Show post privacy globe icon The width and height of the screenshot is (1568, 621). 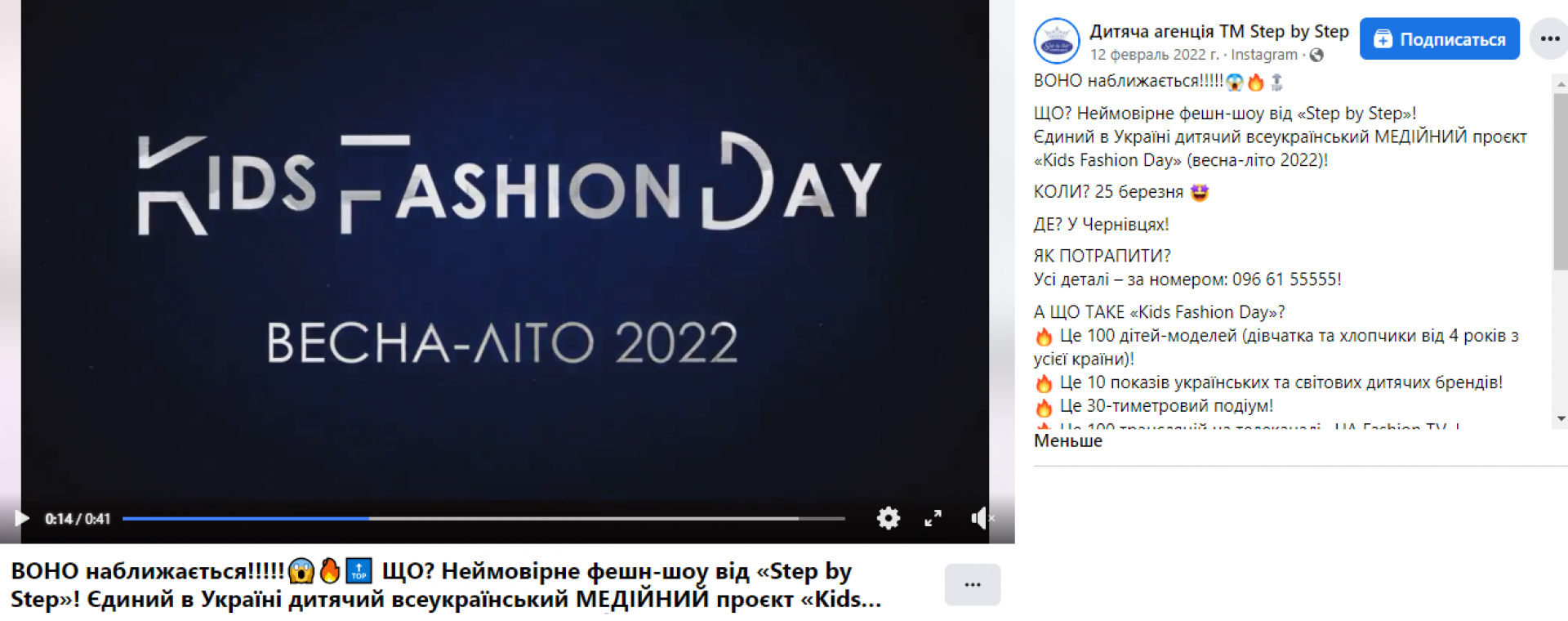pyautogui.click(x=1316, y=55)
